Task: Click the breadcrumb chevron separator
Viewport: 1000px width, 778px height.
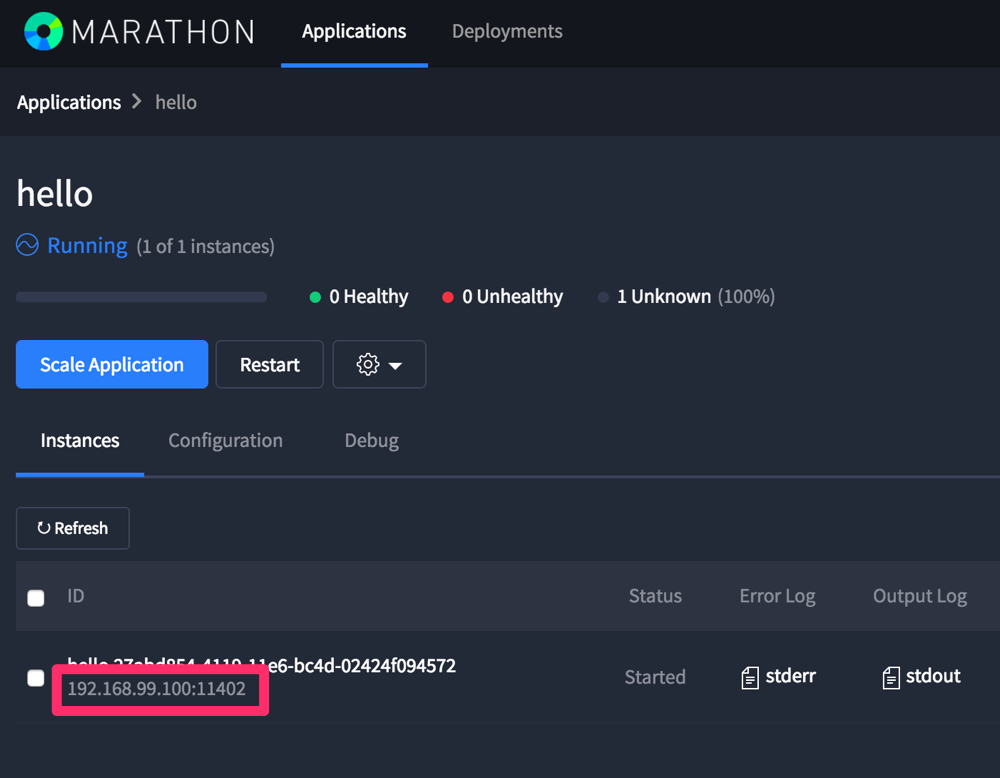Action: pyautogui.click(x=136, y=101)
